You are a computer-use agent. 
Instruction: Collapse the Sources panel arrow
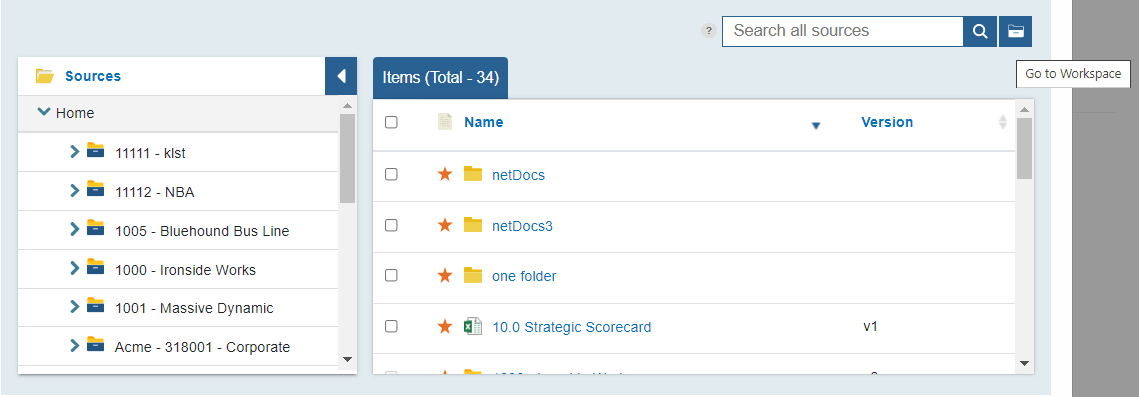[341, 76]
